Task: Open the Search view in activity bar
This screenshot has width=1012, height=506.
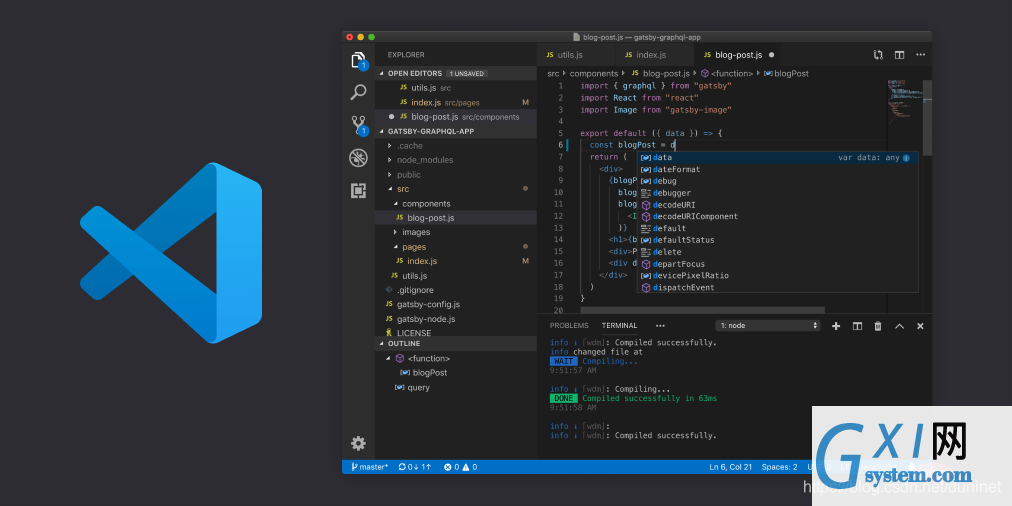Action: point(358,92)
